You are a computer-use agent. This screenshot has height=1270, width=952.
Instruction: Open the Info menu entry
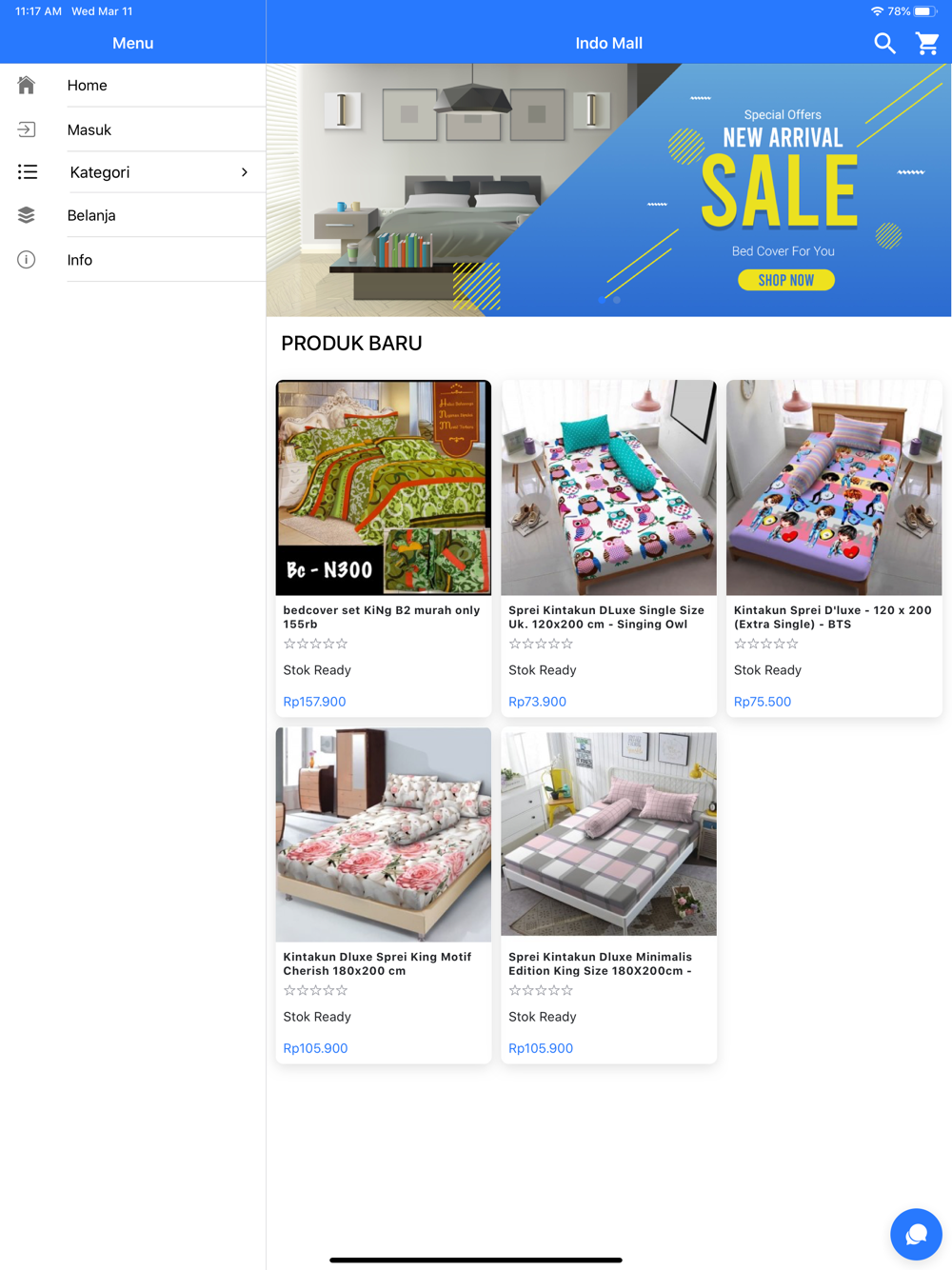[x=132, y=260]
